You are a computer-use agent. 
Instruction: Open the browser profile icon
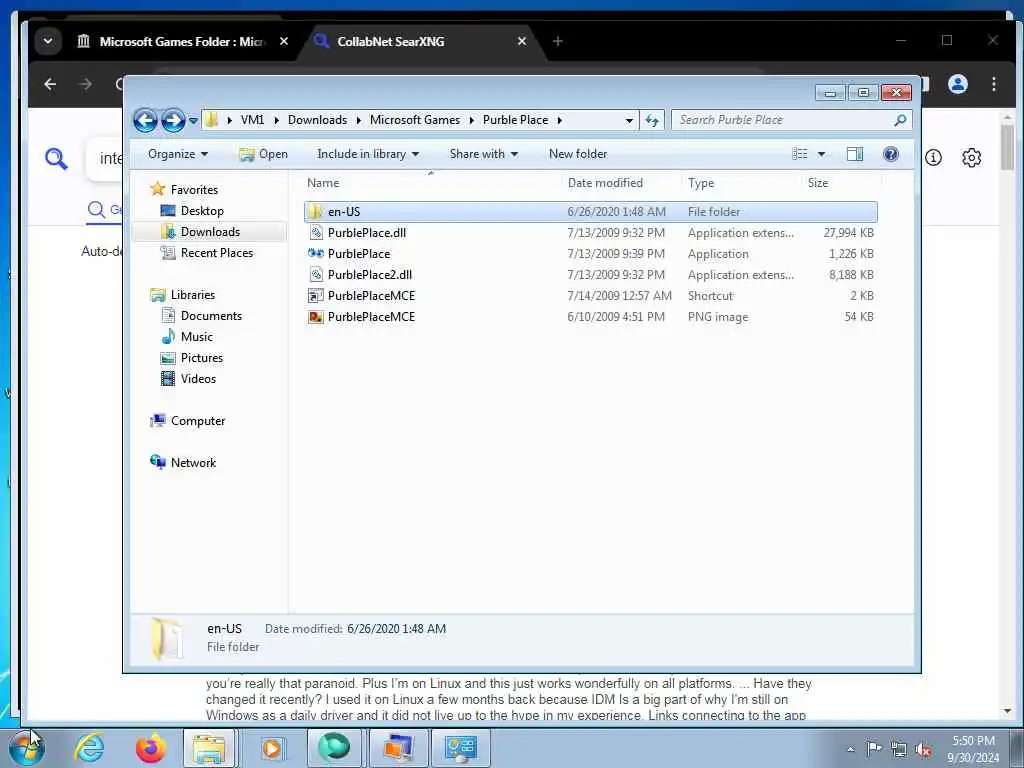[958, 84]
